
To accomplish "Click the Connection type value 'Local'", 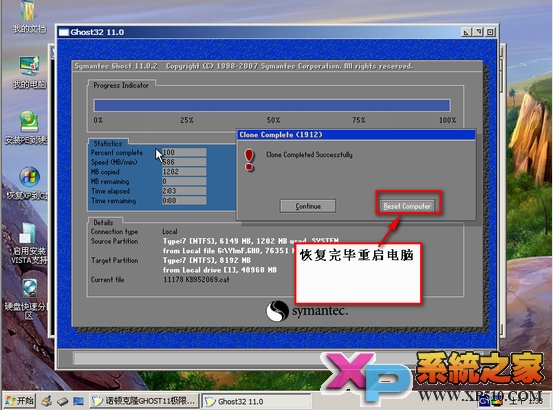I will point(170,232).
